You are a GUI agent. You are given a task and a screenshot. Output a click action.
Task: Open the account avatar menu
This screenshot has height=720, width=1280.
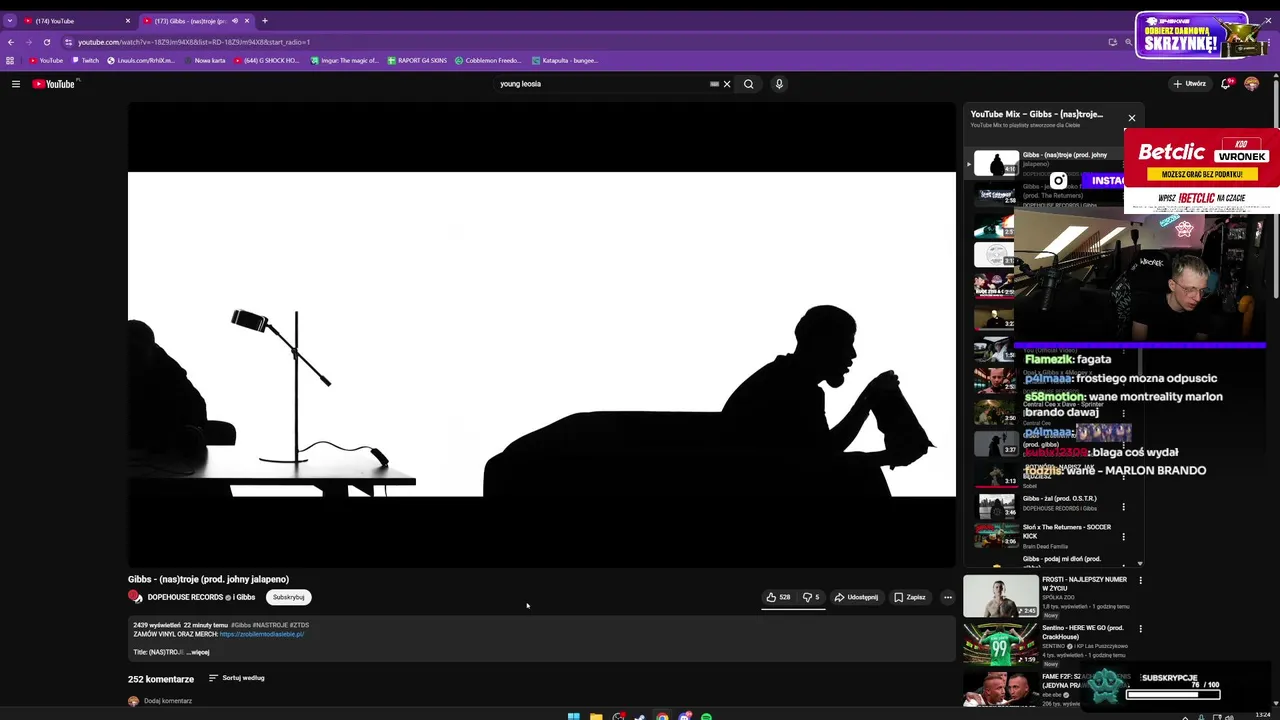point(1251,84)
